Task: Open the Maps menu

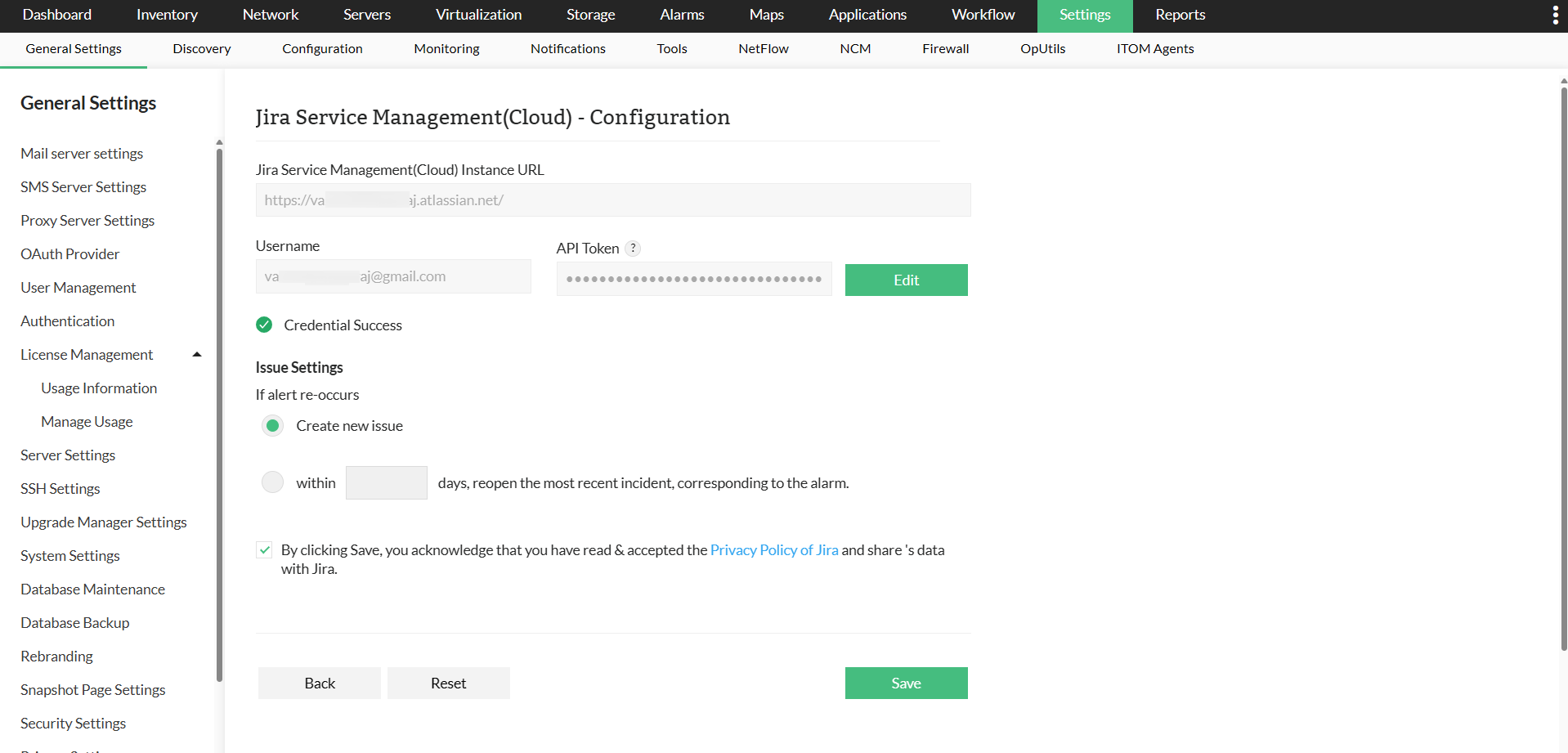Action: pos(766,15)
